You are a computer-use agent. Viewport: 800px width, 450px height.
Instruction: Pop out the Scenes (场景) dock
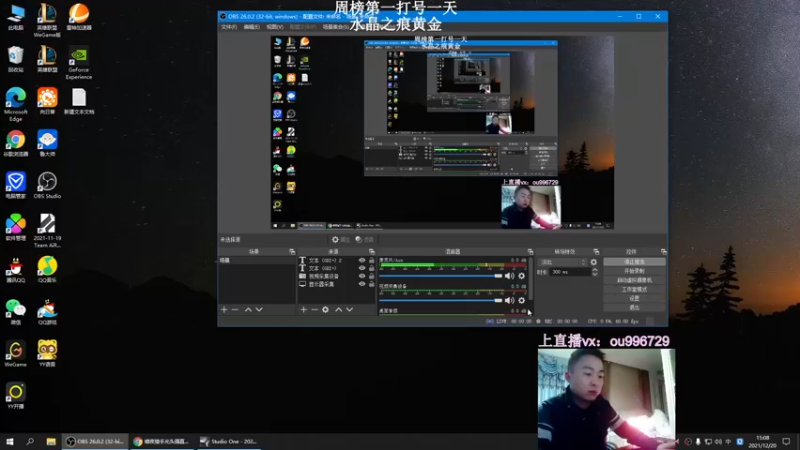292,252
